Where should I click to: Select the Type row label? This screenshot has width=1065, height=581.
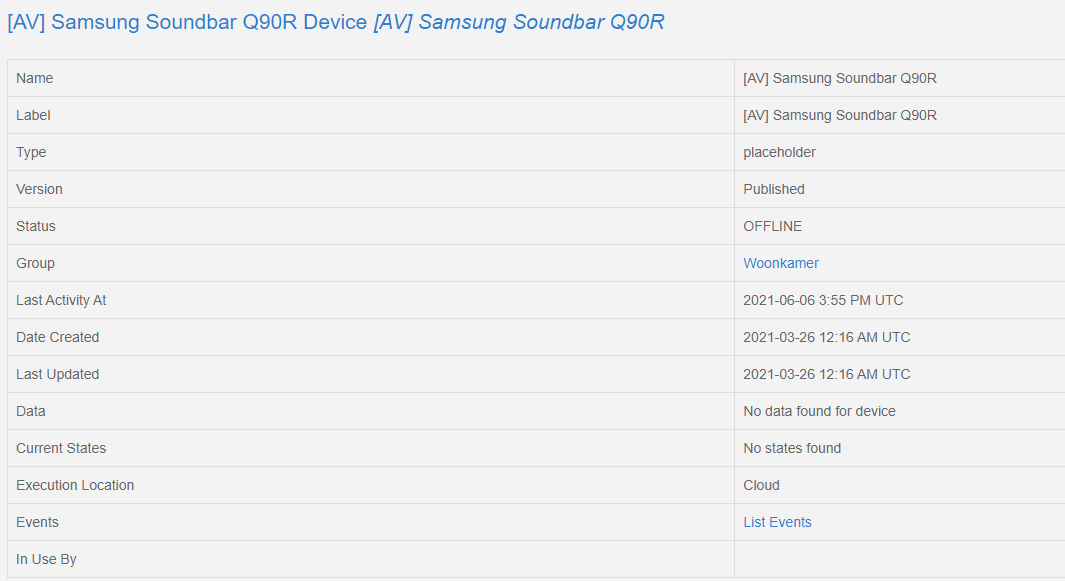(31, 152)
